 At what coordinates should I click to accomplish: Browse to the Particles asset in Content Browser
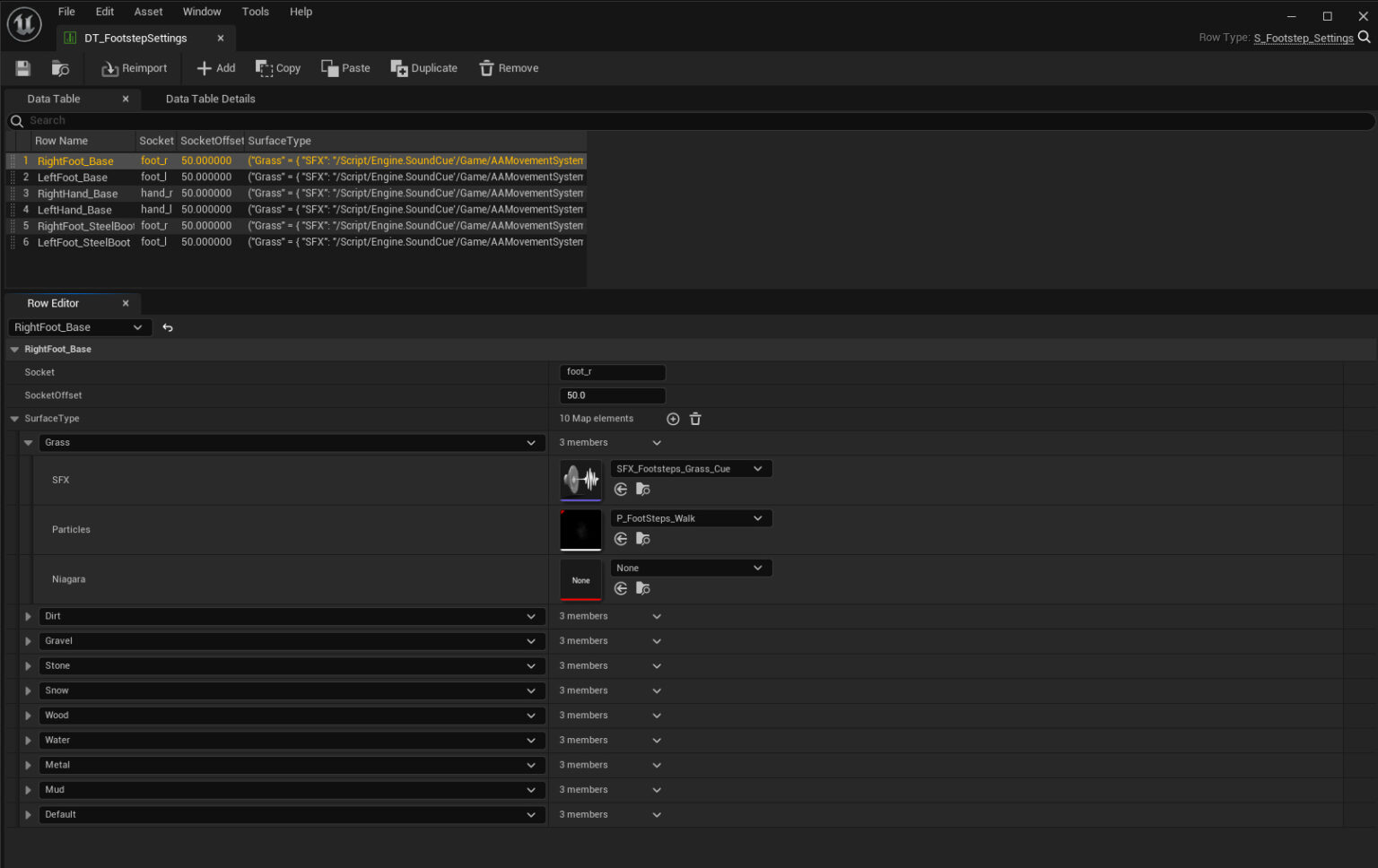pos(642,539)
